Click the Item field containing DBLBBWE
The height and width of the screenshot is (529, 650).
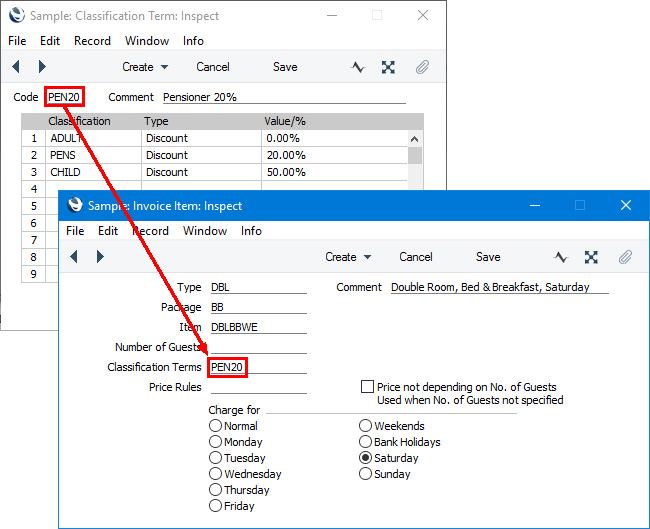tap(258, 327)
